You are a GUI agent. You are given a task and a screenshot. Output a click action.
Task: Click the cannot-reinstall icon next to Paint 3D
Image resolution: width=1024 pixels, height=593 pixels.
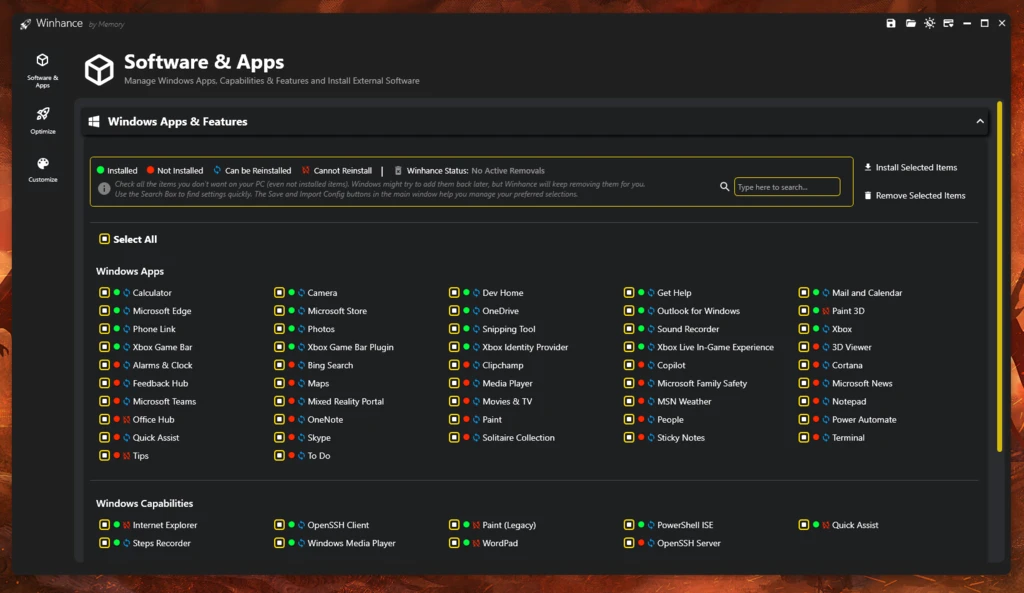[826, 311]
